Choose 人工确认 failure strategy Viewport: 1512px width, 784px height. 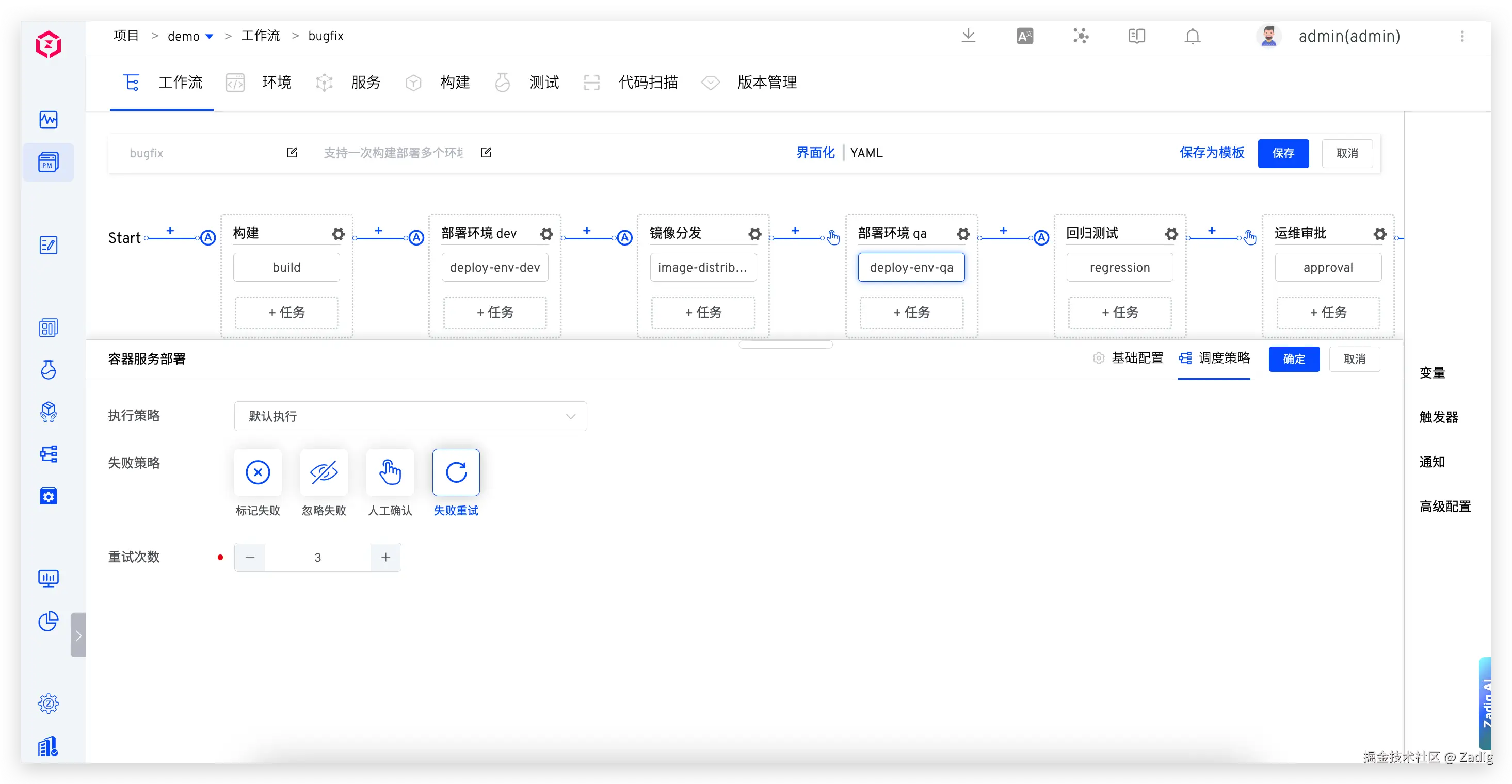(x=390, y=472)
